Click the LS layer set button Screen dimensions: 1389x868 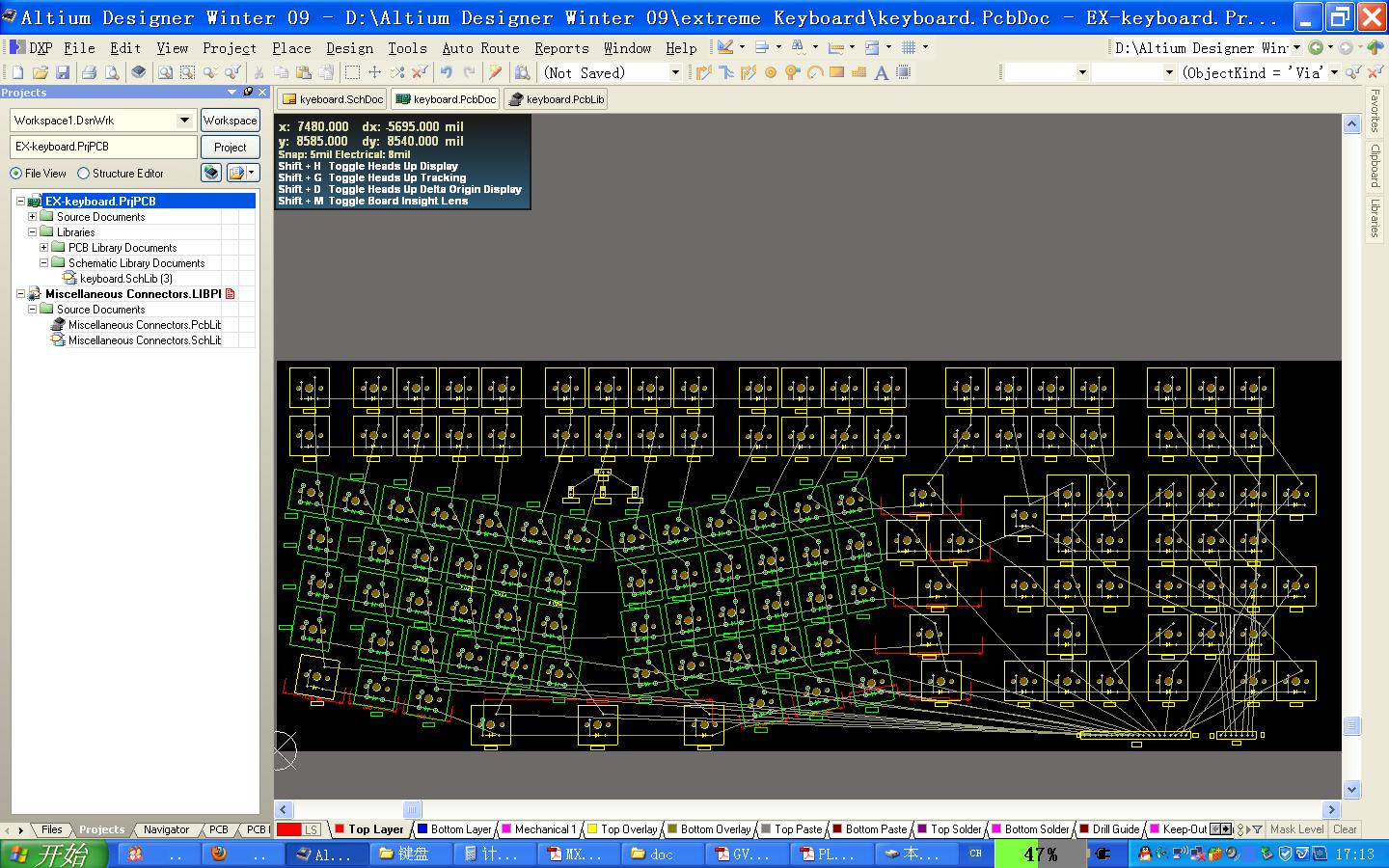pyautogui.click(x=312, y=829)
